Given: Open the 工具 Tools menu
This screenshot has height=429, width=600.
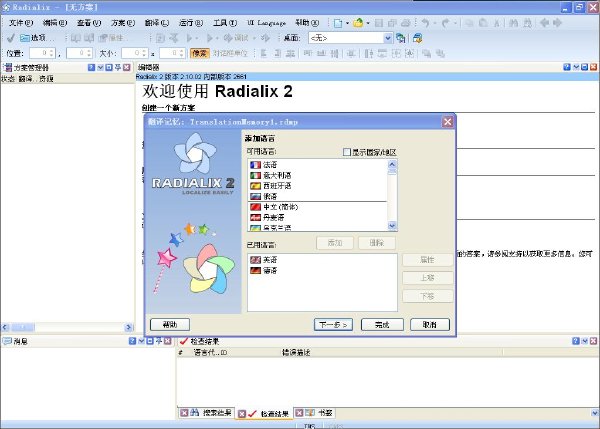Looking at the screenshot, I should (225, 23).
